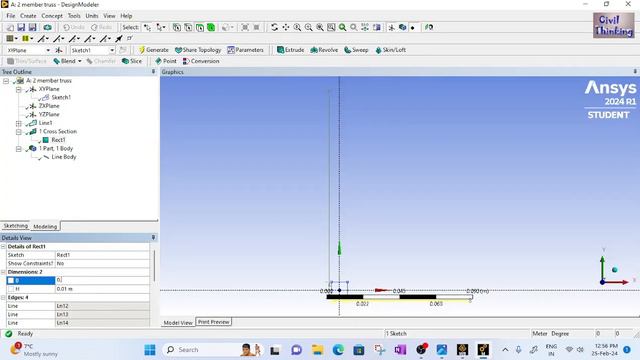
Task: Open the View menu
Action: (109, 16)
